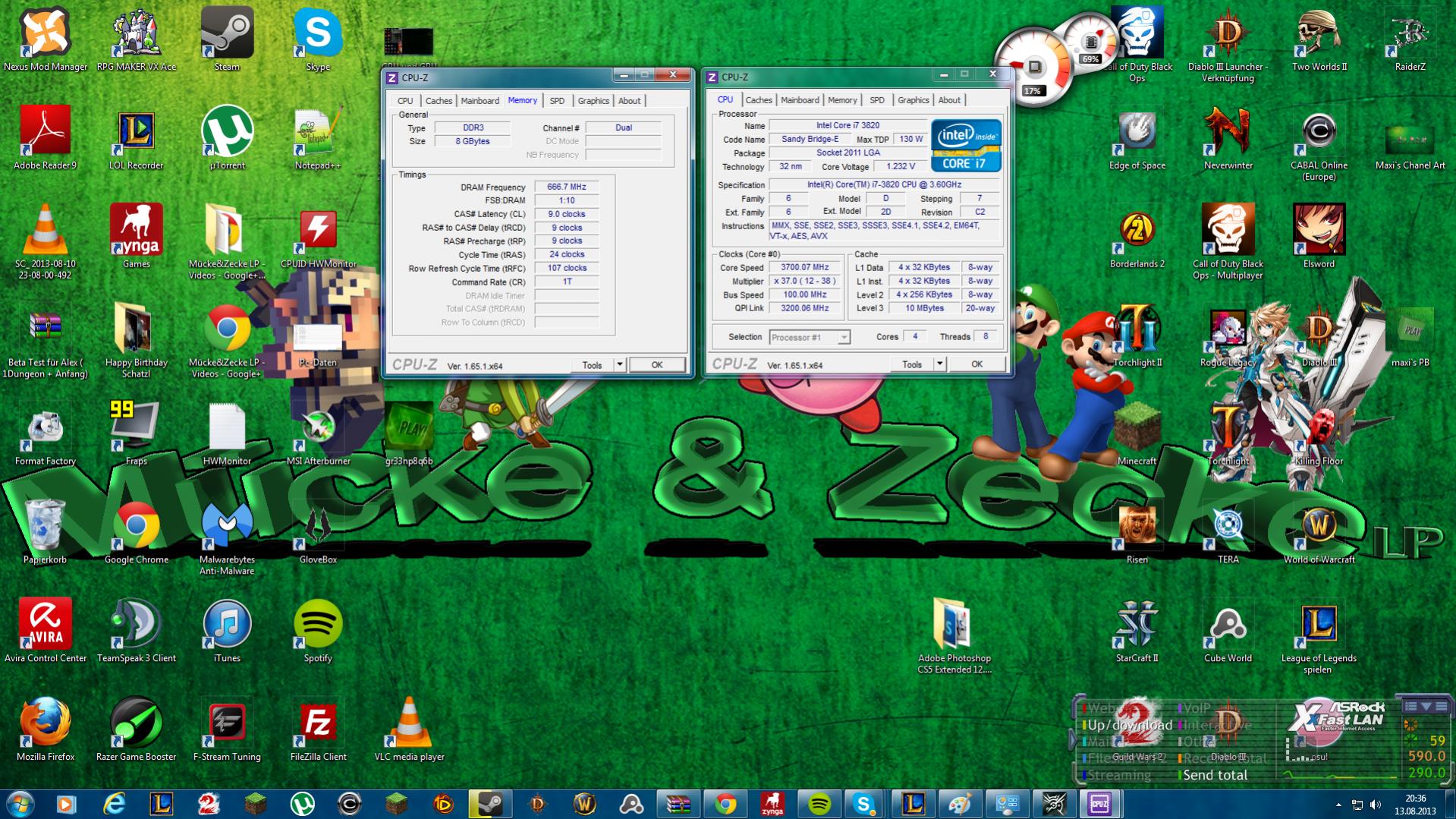Click Up/download label in XFast LAN gadget
Screen dimensions: 1456x819
click(1130, 725)
